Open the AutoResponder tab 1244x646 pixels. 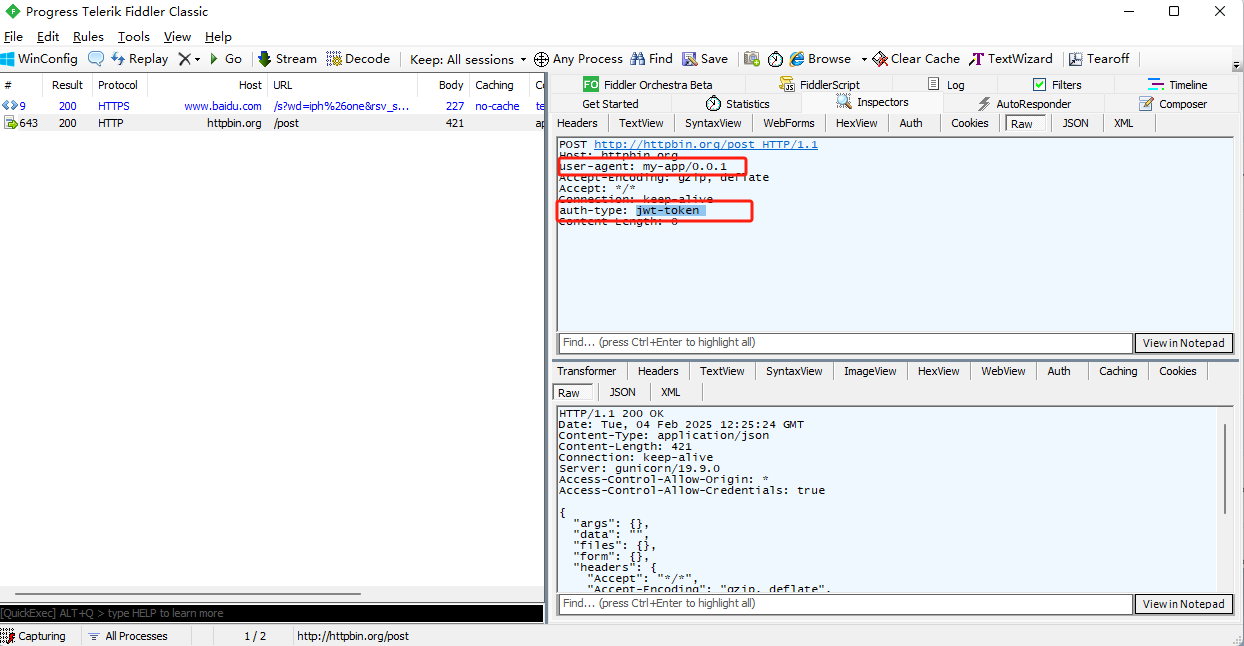1023,104
